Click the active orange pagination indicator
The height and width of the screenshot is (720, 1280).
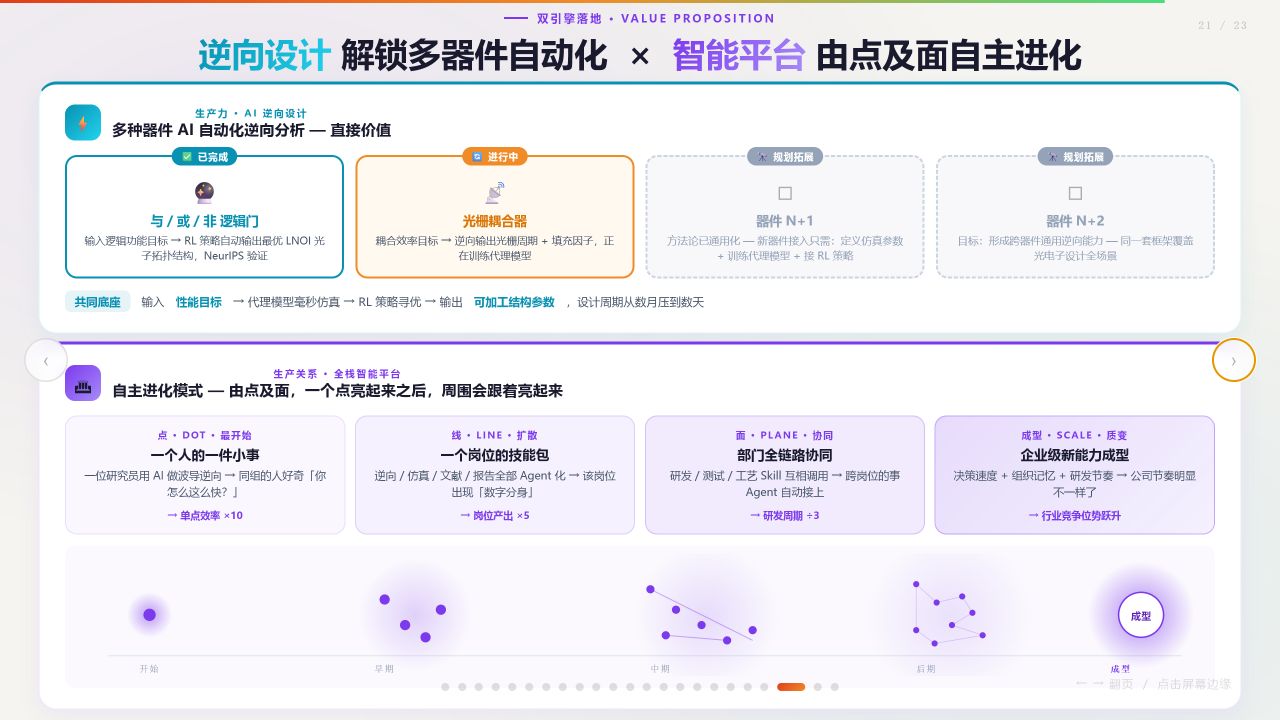point(791,687)
